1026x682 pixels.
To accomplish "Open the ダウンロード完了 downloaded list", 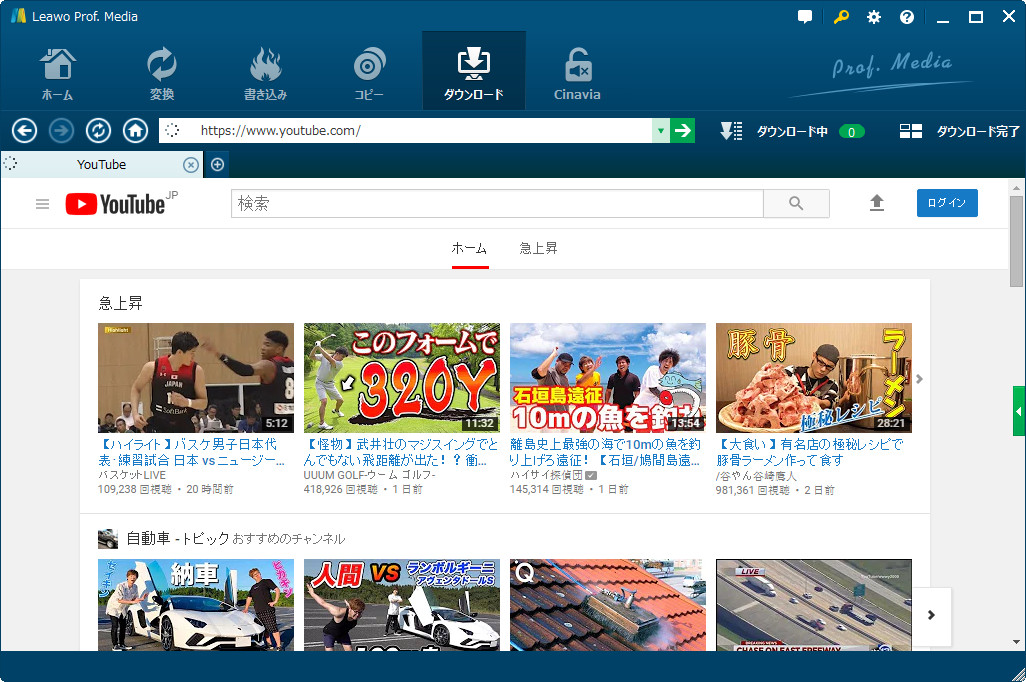I will tap(959, 132).
